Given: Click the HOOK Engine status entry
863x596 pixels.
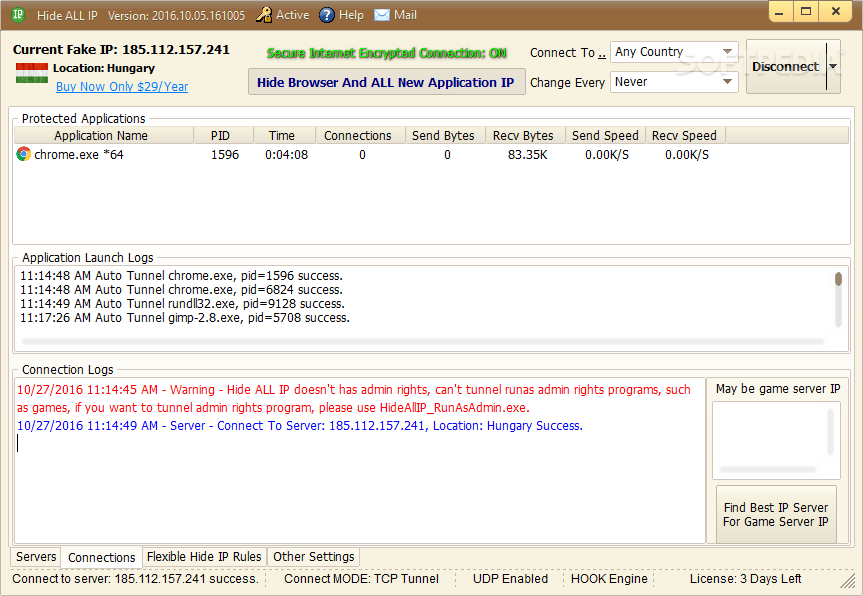Looking at the screenshot, I should click(609, 579).
